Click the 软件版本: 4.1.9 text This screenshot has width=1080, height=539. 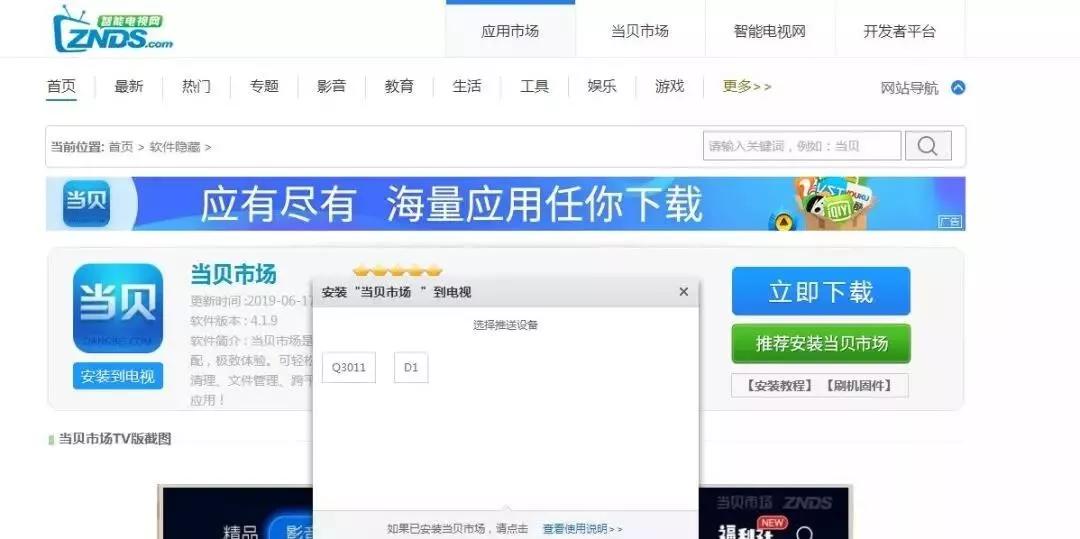pos(234,321)
